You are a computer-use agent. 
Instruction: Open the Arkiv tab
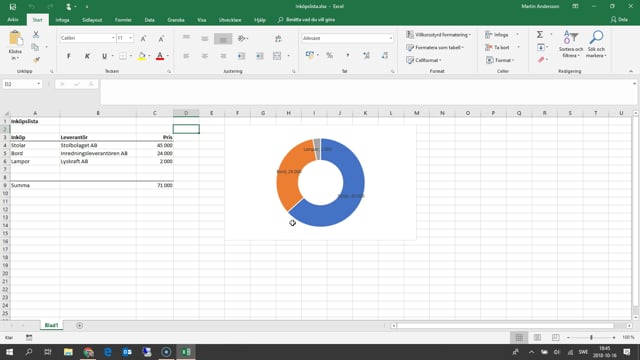tap(13, 20)
